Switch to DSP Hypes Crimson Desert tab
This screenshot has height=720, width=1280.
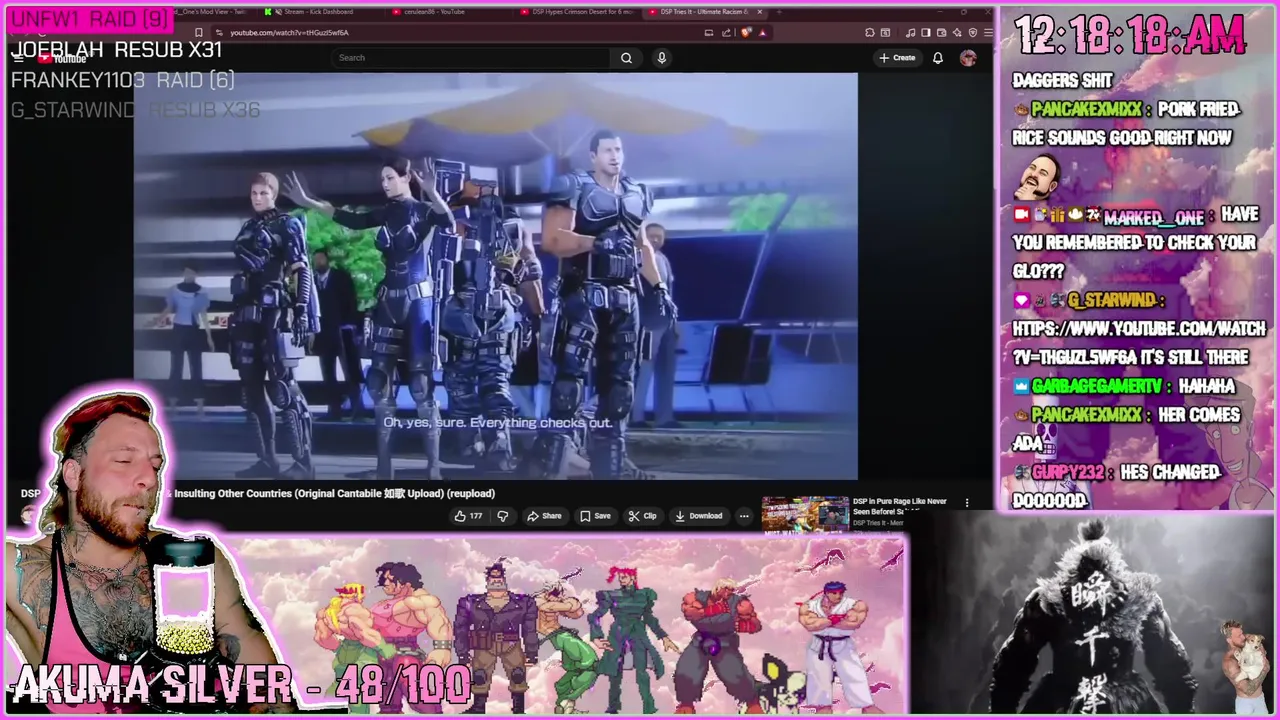pyautogui.click(x=578, y=12)
